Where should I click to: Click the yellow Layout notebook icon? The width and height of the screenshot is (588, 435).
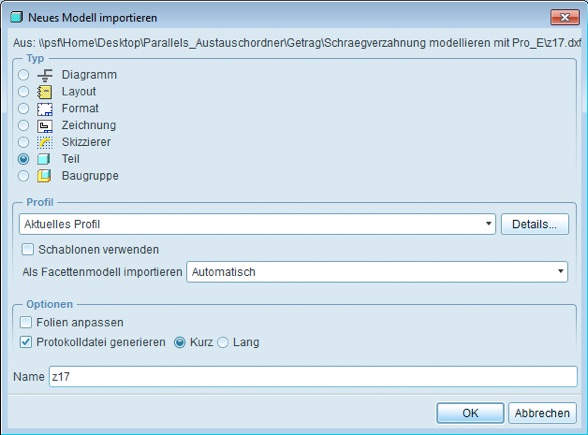pyautogui.click(x=45, y=92)
